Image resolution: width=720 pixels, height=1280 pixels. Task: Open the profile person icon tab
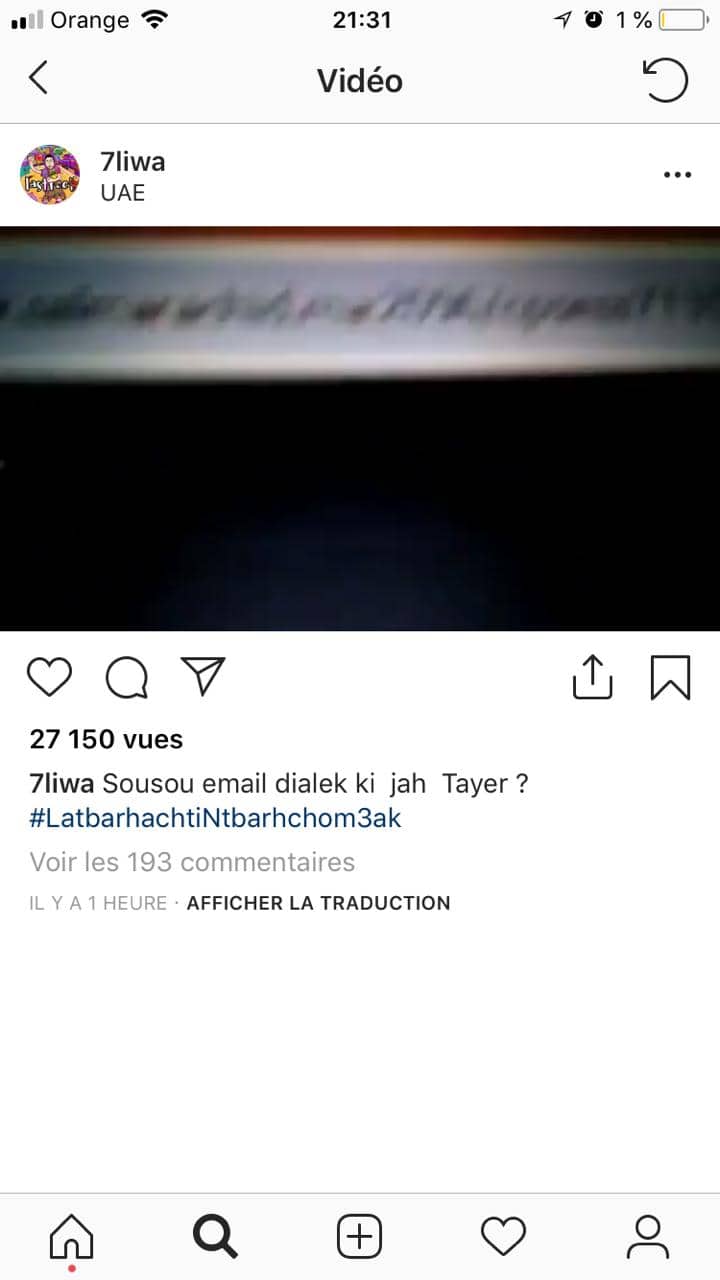click(x=647, y=1237)
